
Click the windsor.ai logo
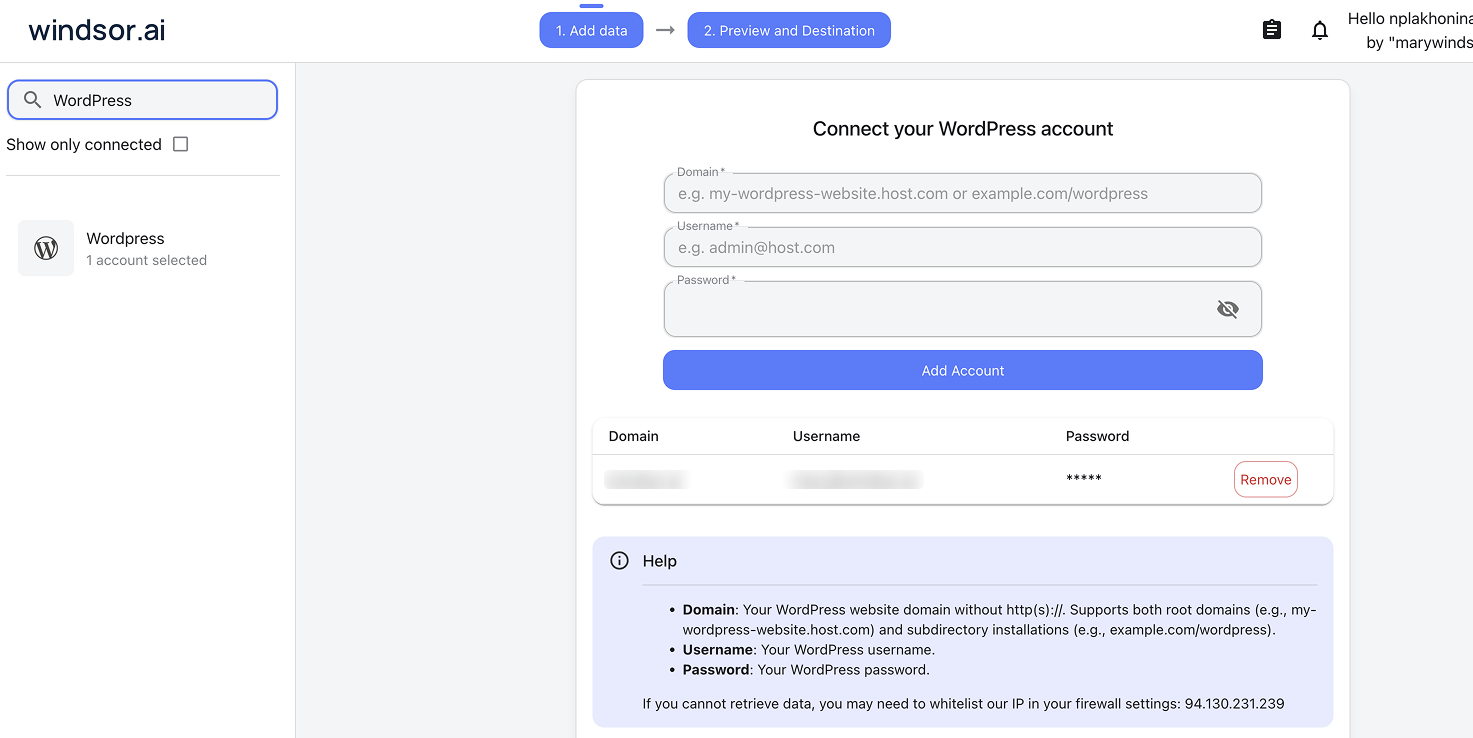(95, 30)
